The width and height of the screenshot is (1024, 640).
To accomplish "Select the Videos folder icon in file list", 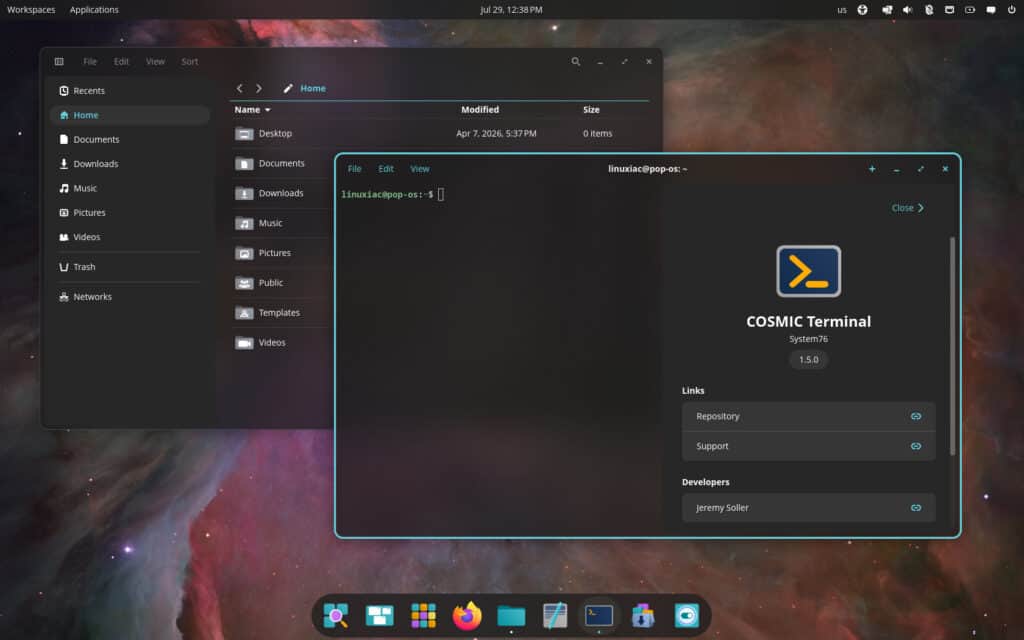I will pyautogui.click(x=244, y=343).
